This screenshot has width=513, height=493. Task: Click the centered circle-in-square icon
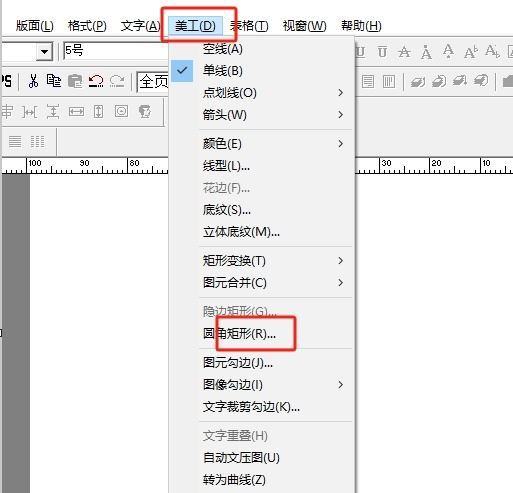click(121, 111)
